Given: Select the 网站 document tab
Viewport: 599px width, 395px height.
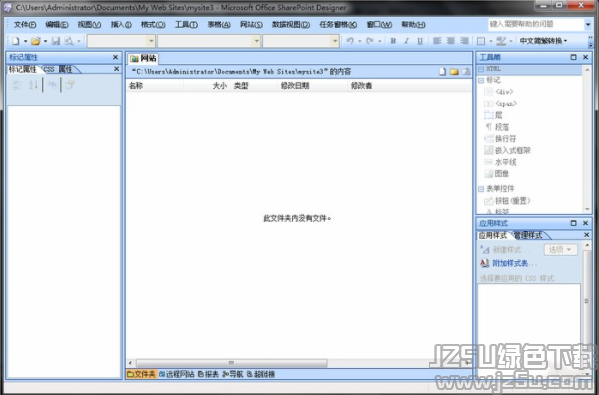Looking at the screenshot, I should point(143,58).
